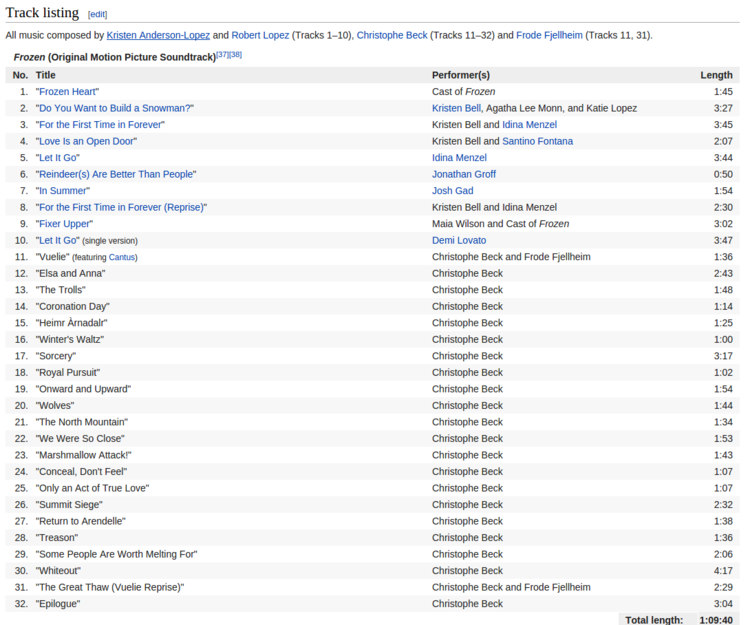Click the "We Were So Close" track title
This screenshot has height=625, width=750.
[80, 439]
